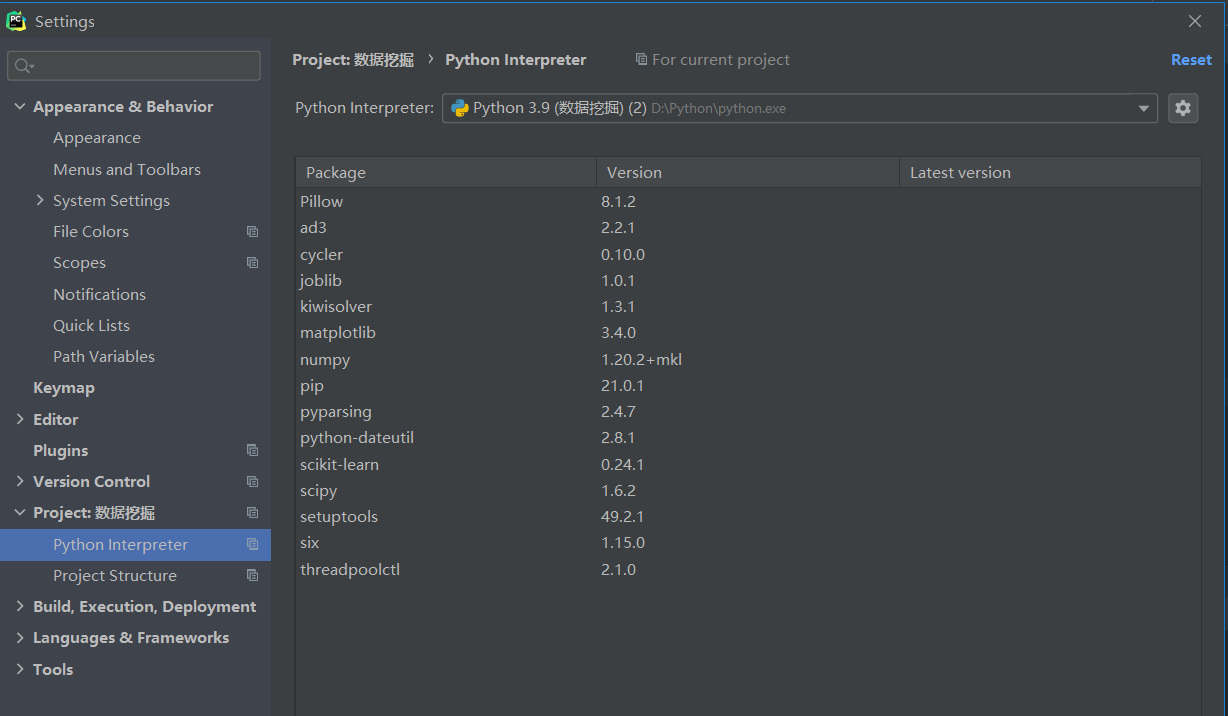
Task: Click project-level icon beside Plugins
Action: 252,450
